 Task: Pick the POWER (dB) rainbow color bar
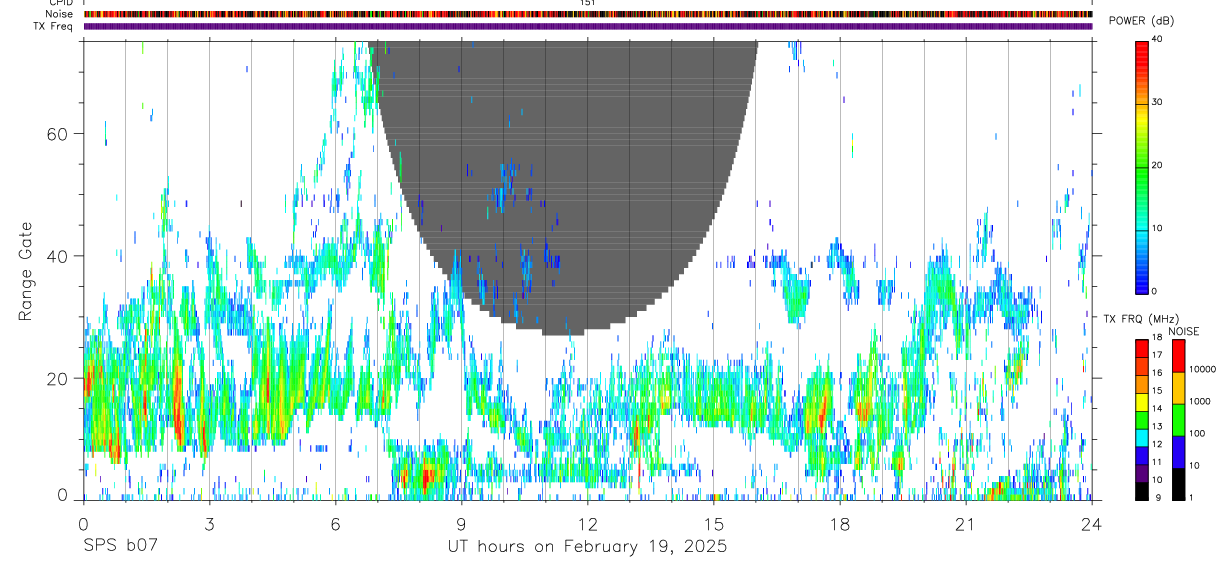click(1141, 166)
